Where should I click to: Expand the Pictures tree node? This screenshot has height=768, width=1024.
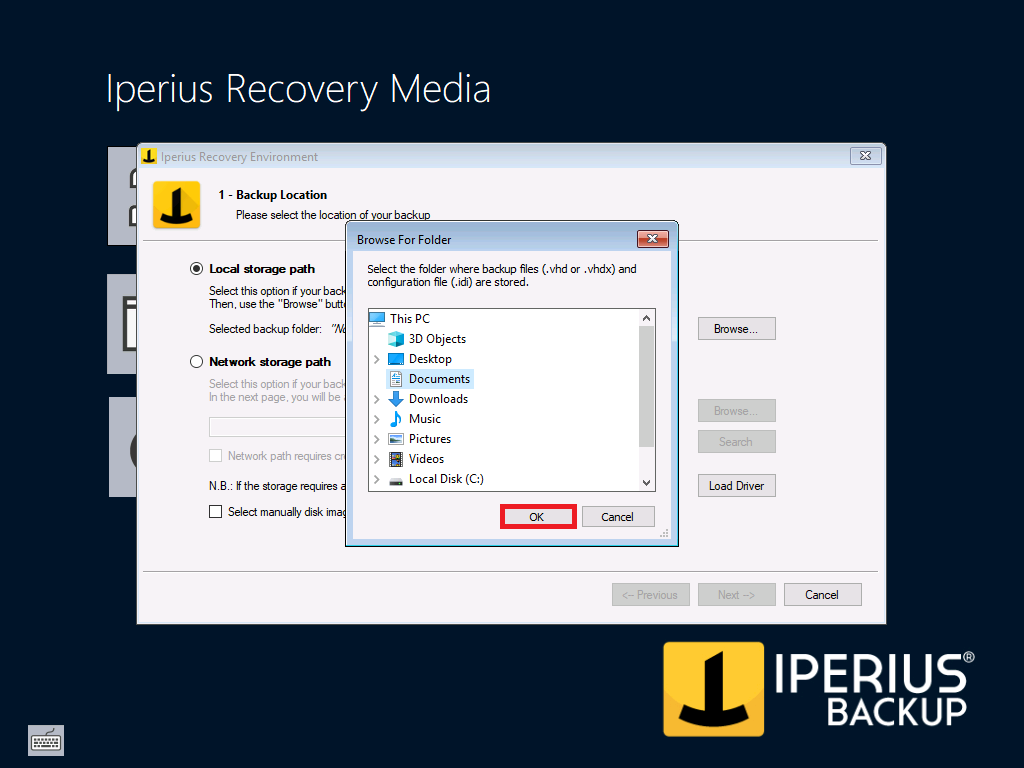[377, 439]
